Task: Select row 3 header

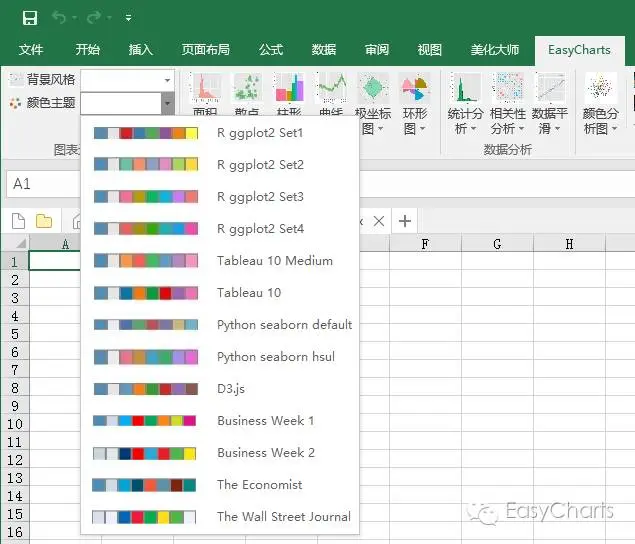Action: coord(15,298)
